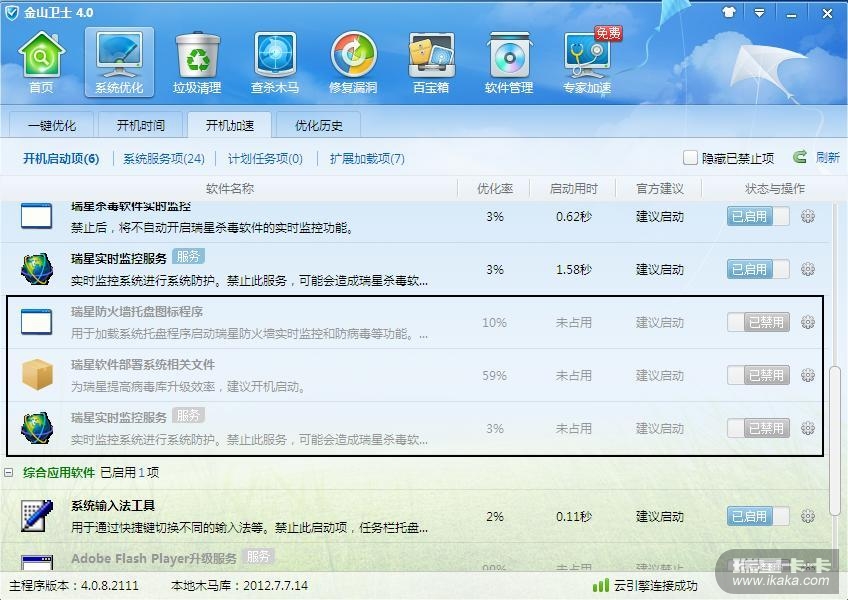The image size is (848, 600).
Task: Open settings gear for 瑞星软件部署系统相关文件
Action: pyautogui.click(x=807, y=375)
